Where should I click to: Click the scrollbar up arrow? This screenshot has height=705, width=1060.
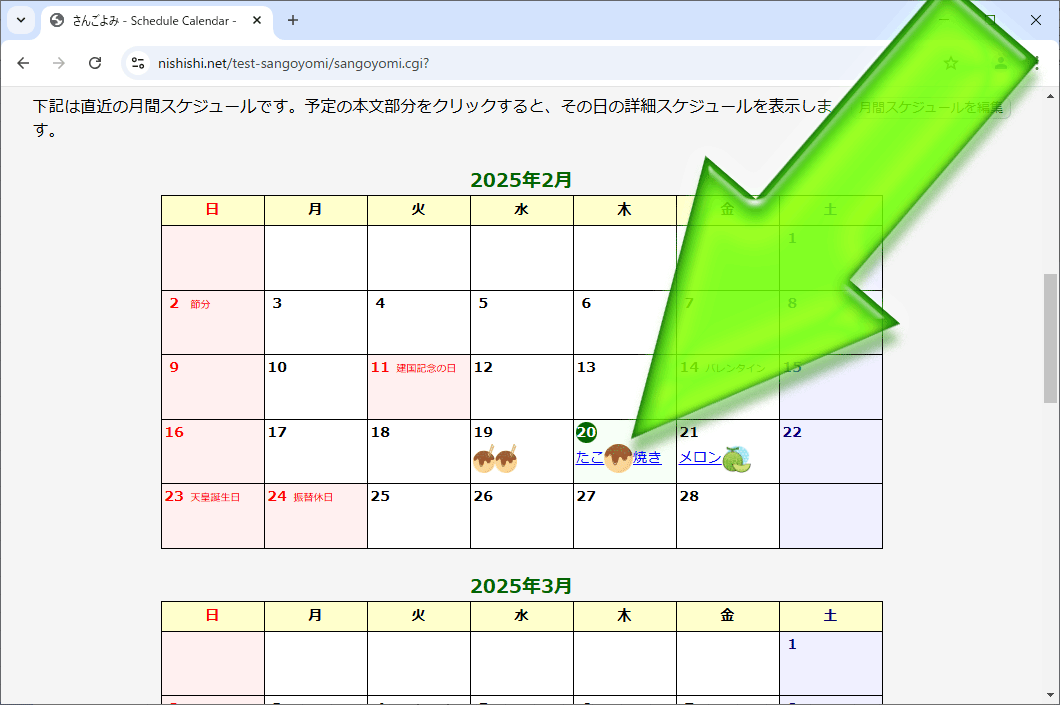click(x=1050, y=96)
